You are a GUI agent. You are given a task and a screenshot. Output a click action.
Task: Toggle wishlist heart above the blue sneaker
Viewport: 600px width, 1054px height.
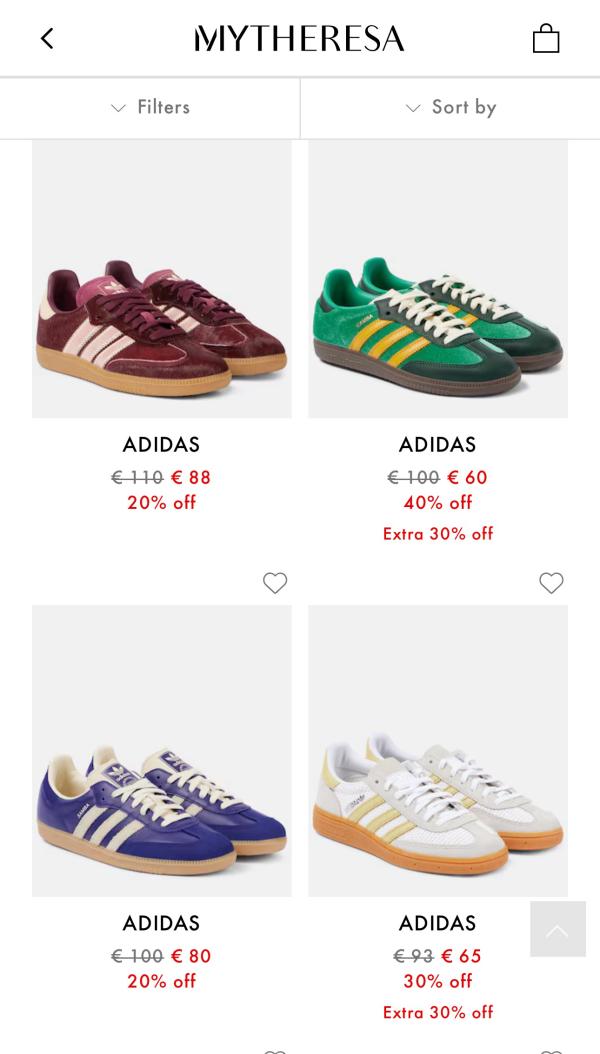[x=275, y=583]
